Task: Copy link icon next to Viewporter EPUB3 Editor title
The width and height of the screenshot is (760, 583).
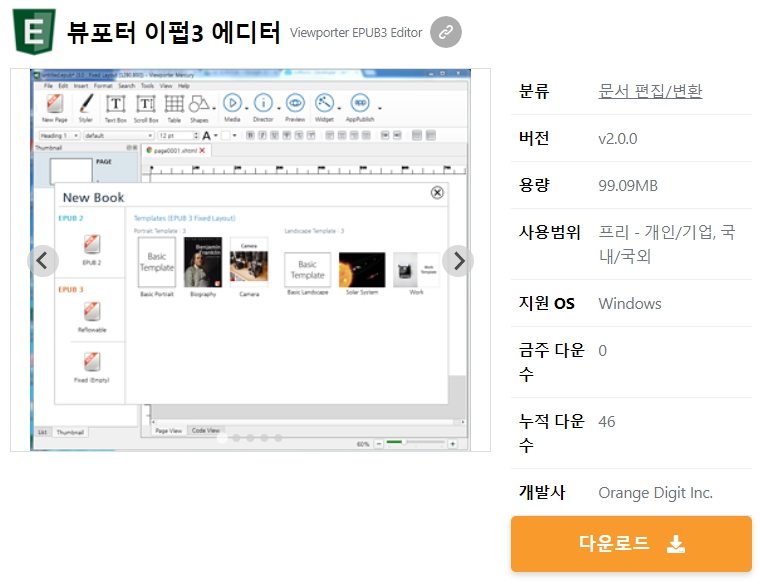Action: pos(445,32)
